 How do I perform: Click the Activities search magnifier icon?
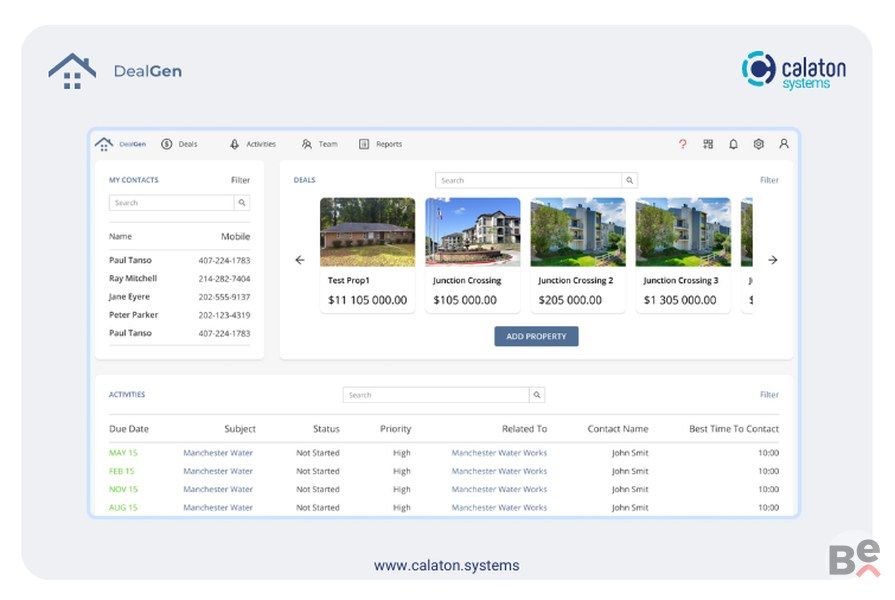point(537,395)
